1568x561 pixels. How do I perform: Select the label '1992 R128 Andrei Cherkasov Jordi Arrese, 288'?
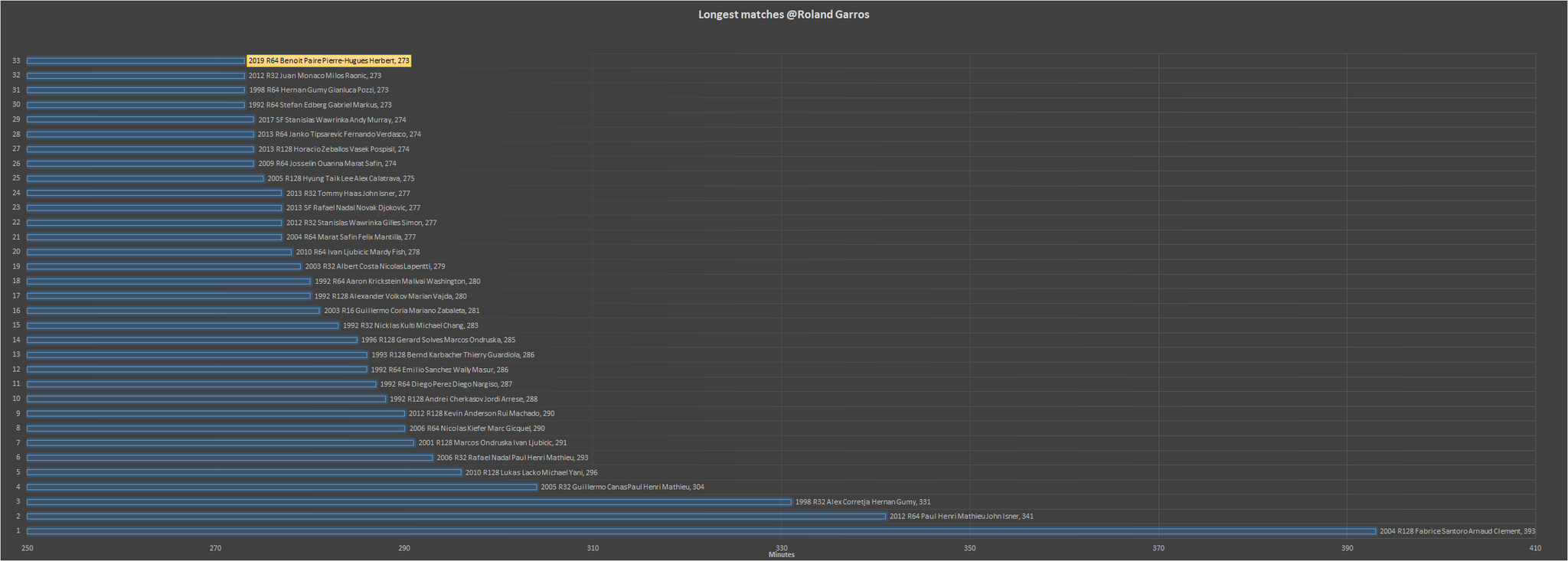(x=464, y=399)
